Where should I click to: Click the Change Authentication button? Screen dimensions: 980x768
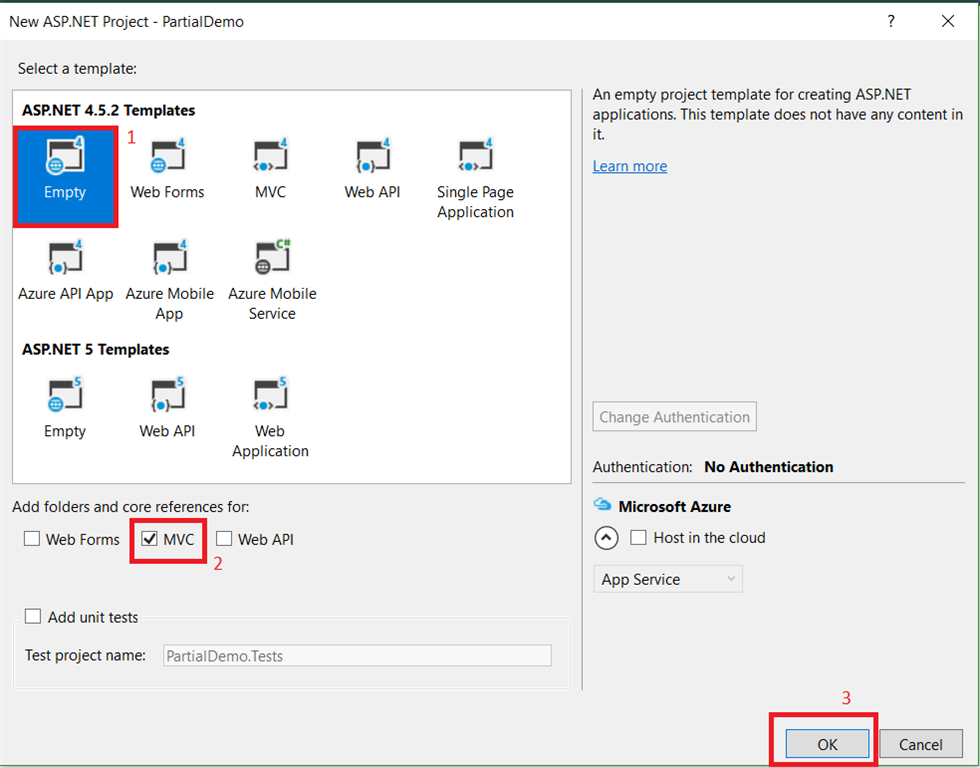pyautogui.click(x=674, y=416)
